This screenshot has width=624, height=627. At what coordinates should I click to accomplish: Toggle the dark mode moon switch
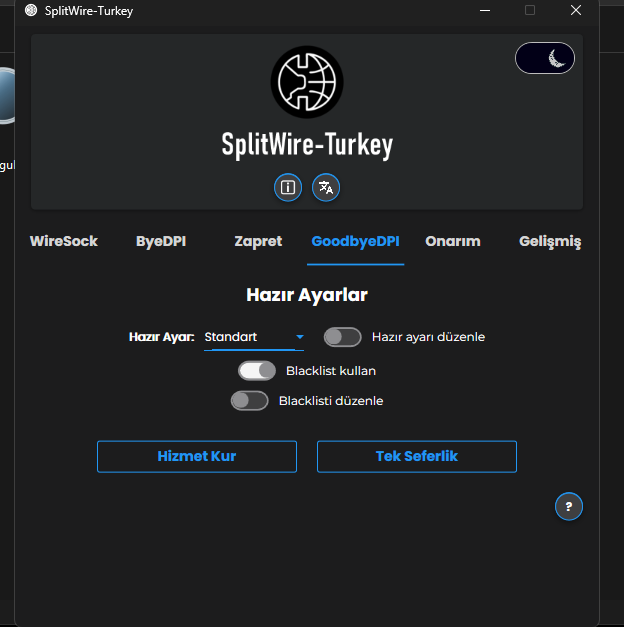(545, 58)
